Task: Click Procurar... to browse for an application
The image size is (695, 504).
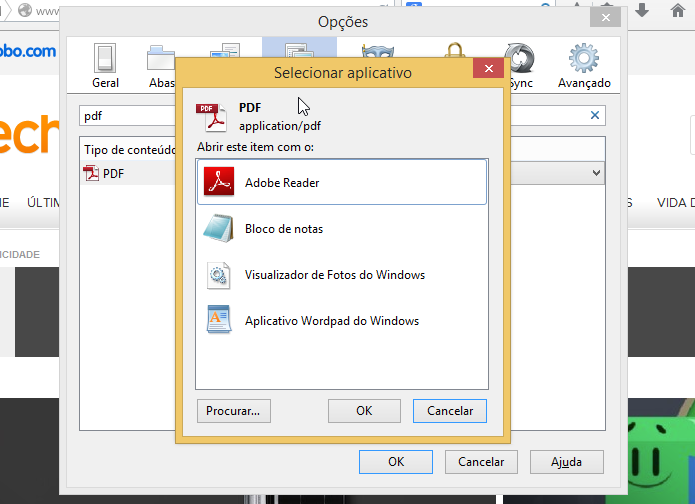Action: 234,411
